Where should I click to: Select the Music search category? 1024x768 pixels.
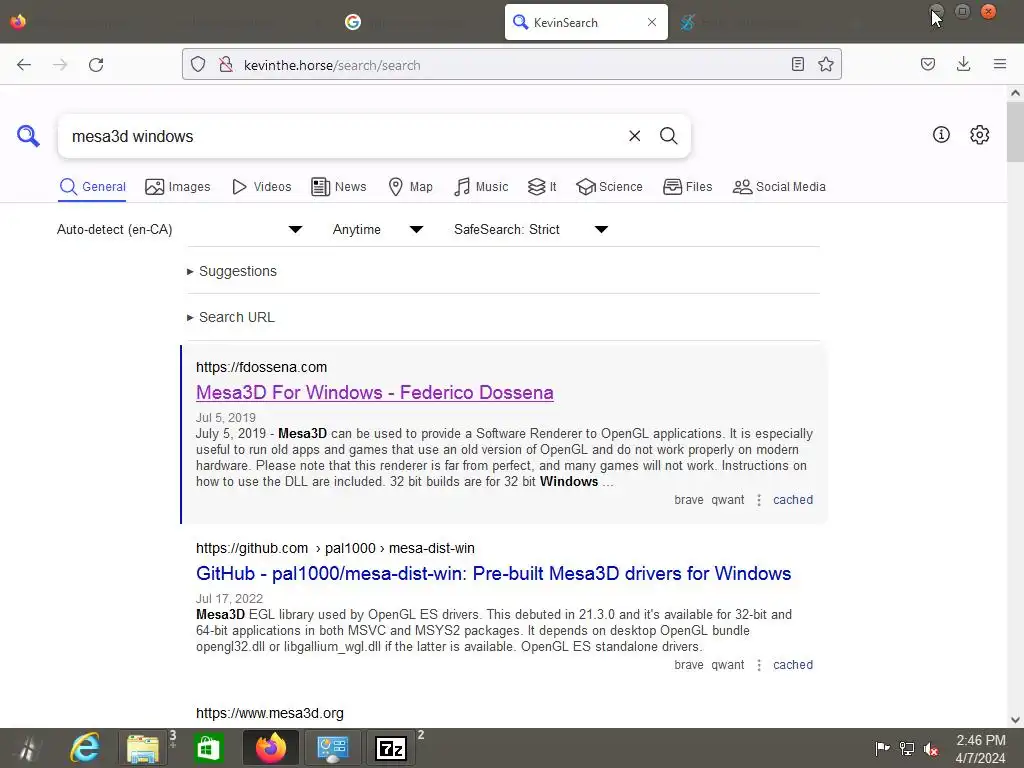(481, 187)
